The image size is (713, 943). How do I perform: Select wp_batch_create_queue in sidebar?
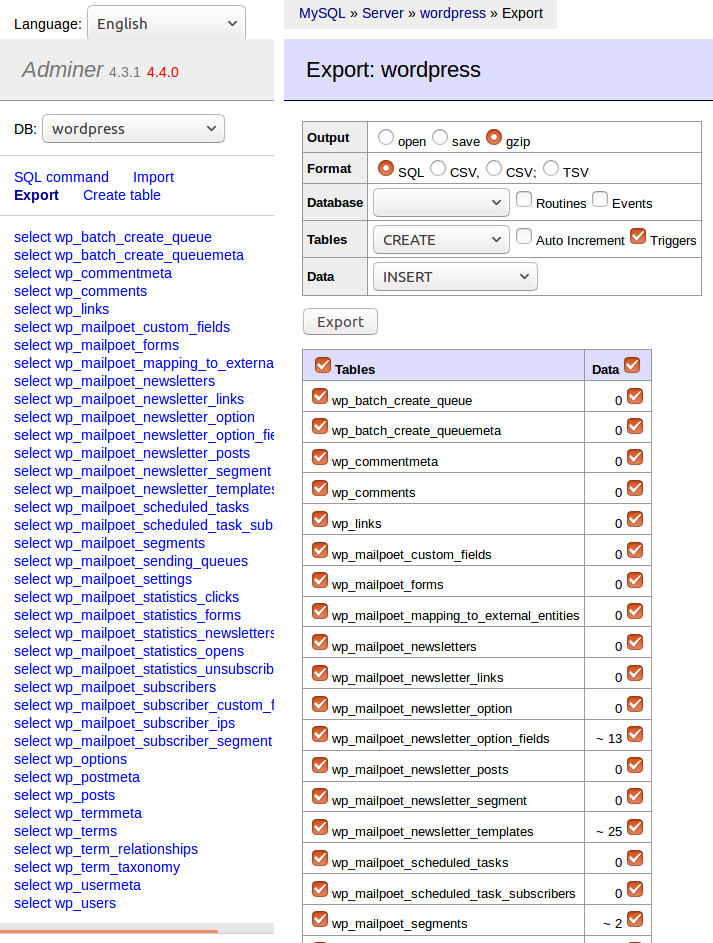(113, 237)
